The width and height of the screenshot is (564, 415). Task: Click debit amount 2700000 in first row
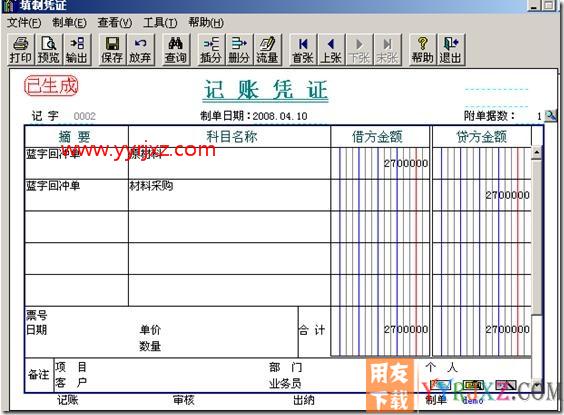[406, 164]
